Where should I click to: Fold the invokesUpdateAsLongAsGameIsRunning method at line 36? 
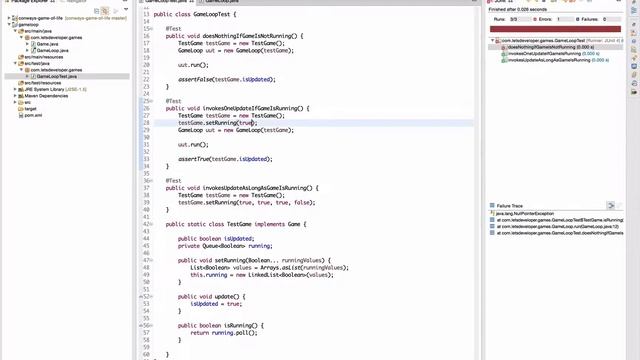tap(151, 181)
